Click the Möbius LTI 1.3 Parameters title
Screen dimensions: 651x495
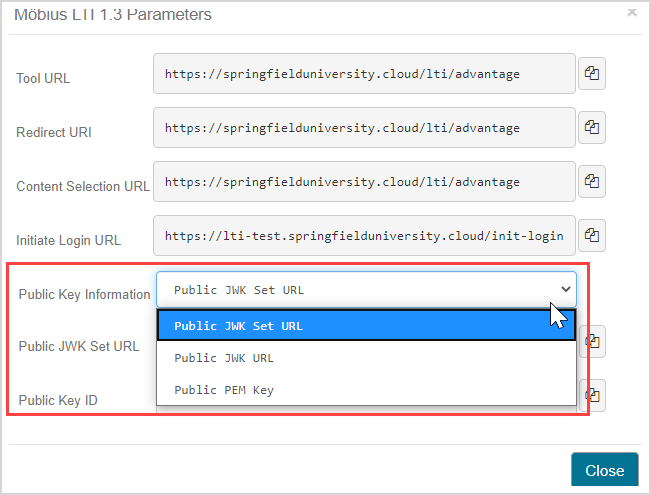click(111, 15)
